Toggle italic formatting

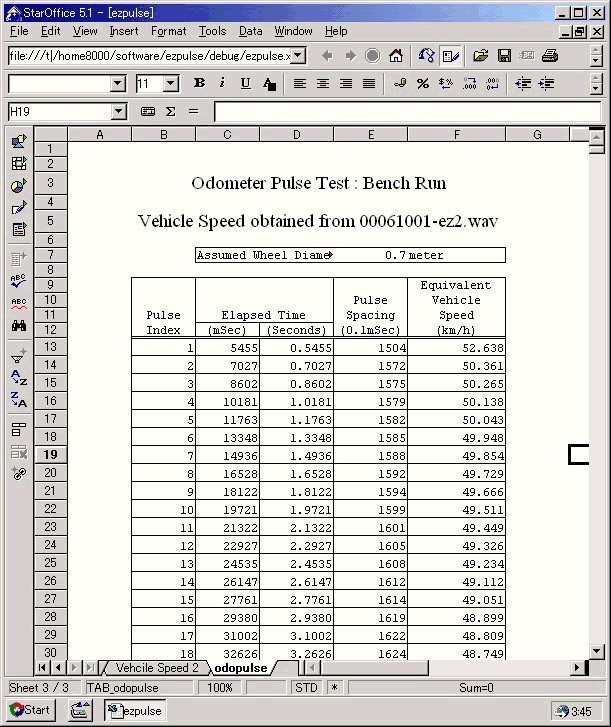pyautogui.click(x=222, y=83)
